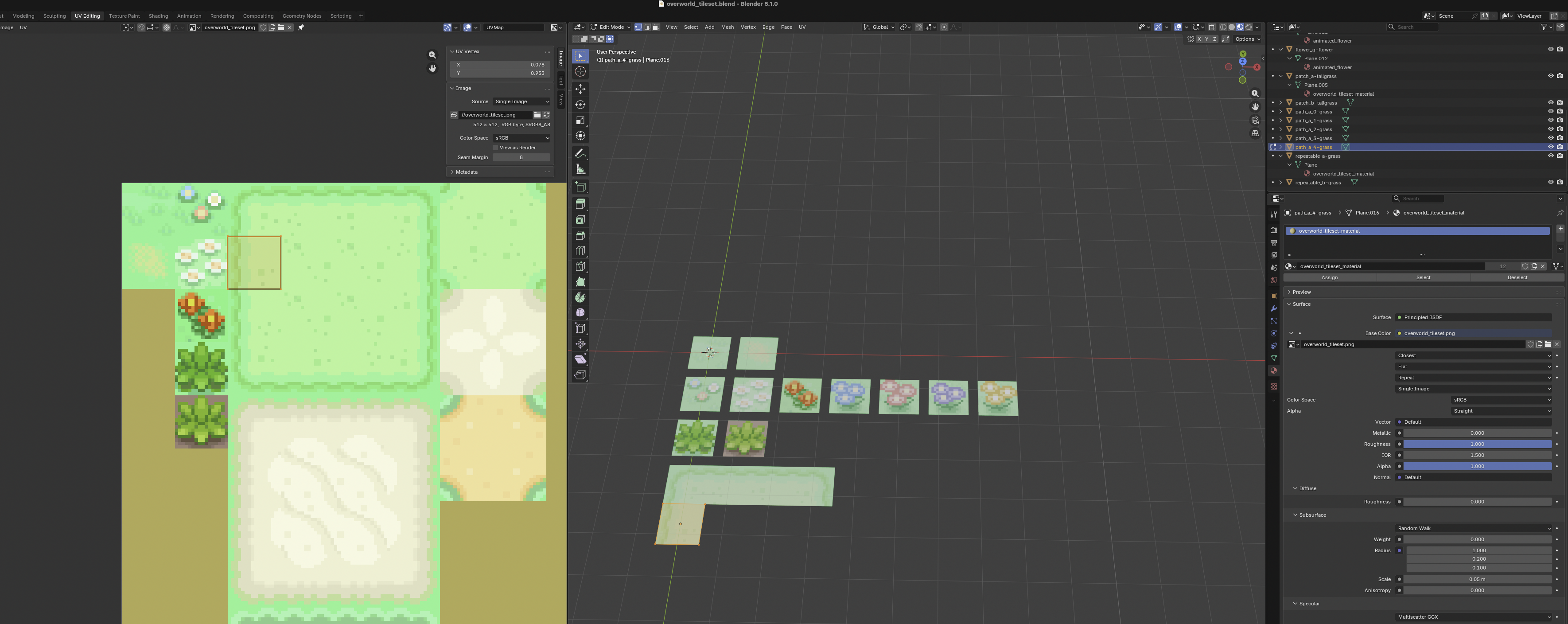Viewport: 1568px width, 624px height.
Task: Click the Assign material button
Action: point(1329,277)
